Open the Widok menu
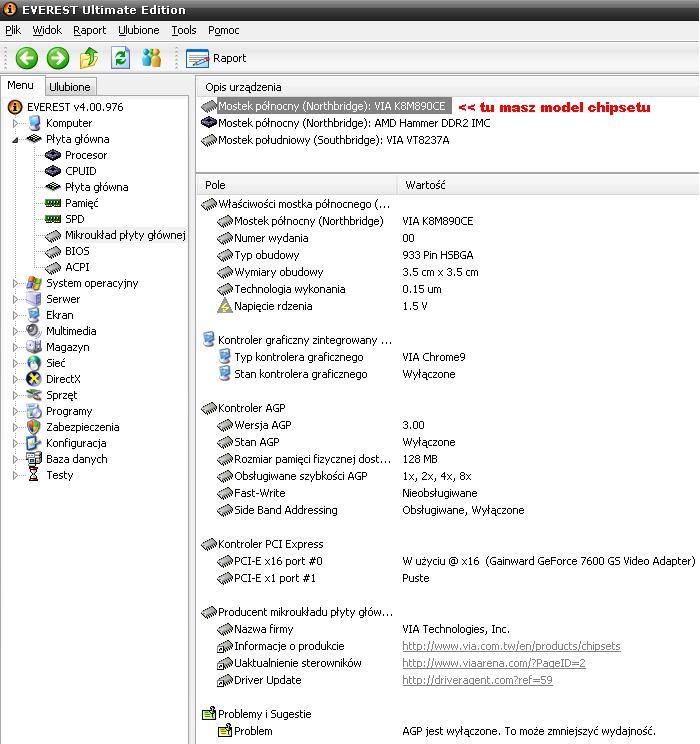Viewport: 700px width, 744px height. click(x=47, y=30)
